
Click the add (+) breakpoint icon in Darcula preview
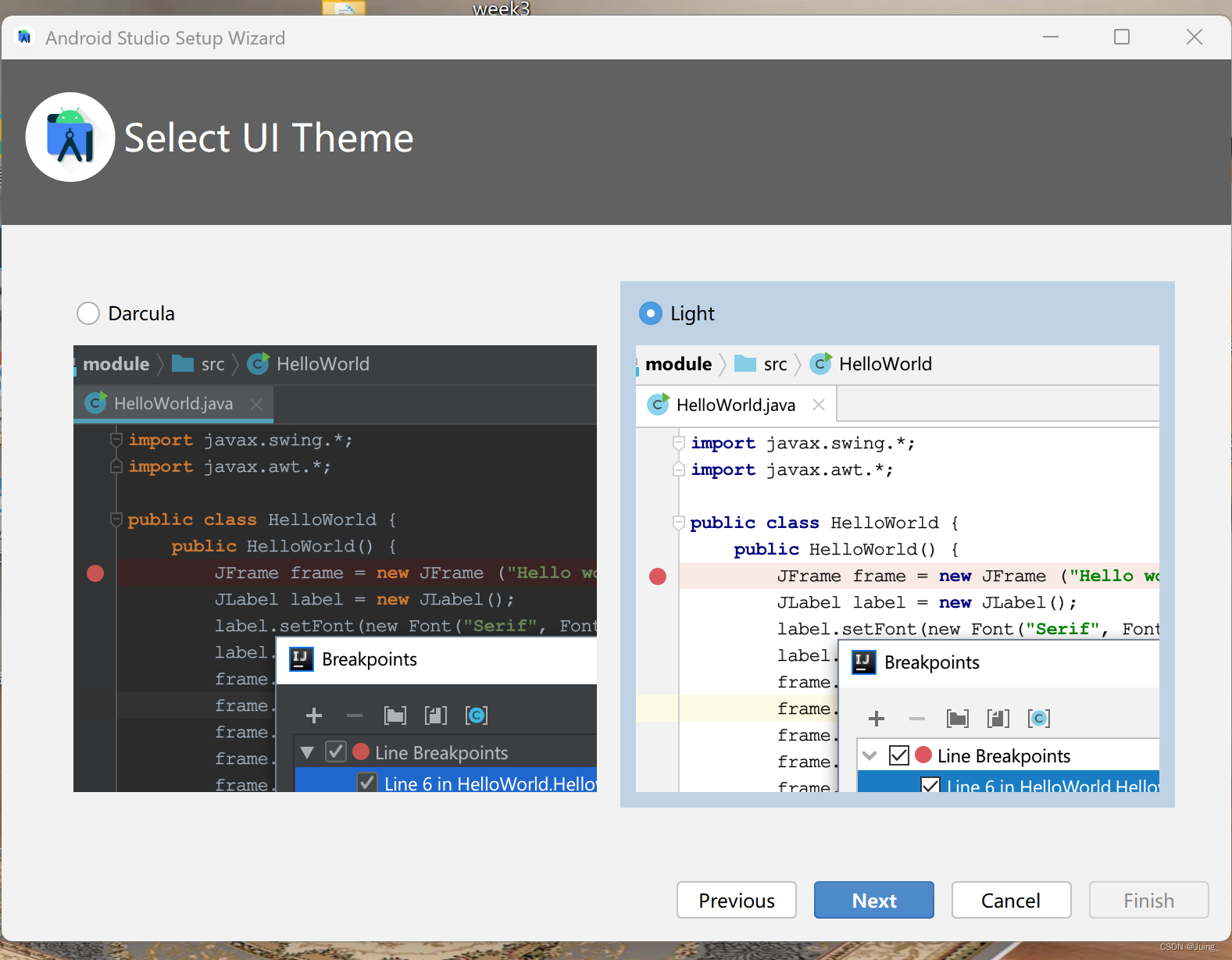314,716
